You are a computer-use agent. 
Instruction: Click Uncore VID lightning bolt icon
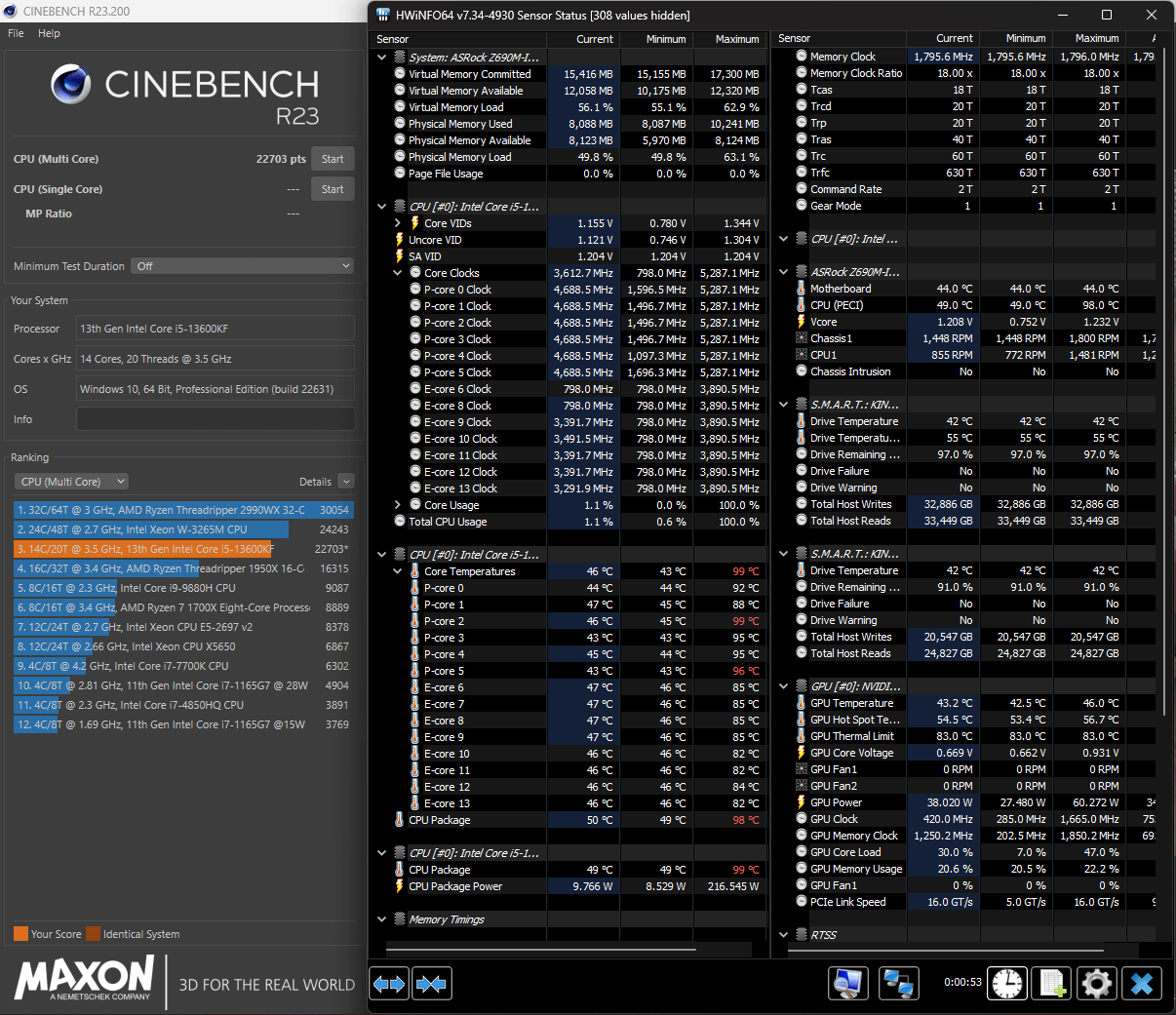pos(400,240)
